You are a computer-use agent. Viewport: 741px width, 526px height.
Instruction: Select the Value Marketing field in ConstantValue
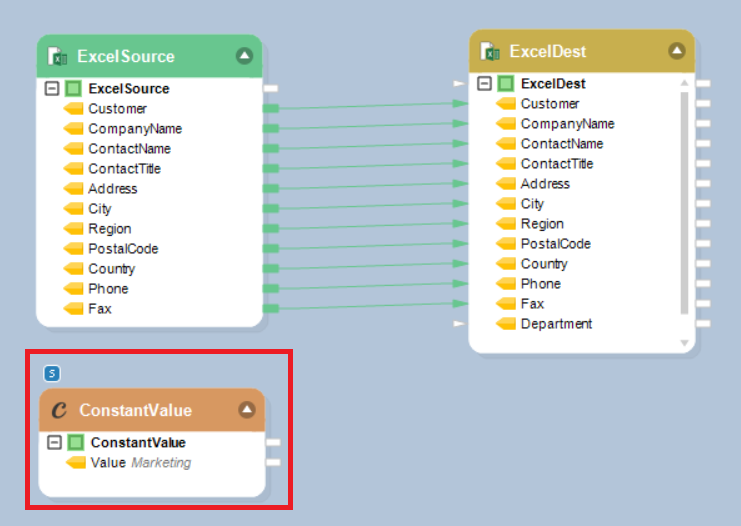(x=140, y=463)
